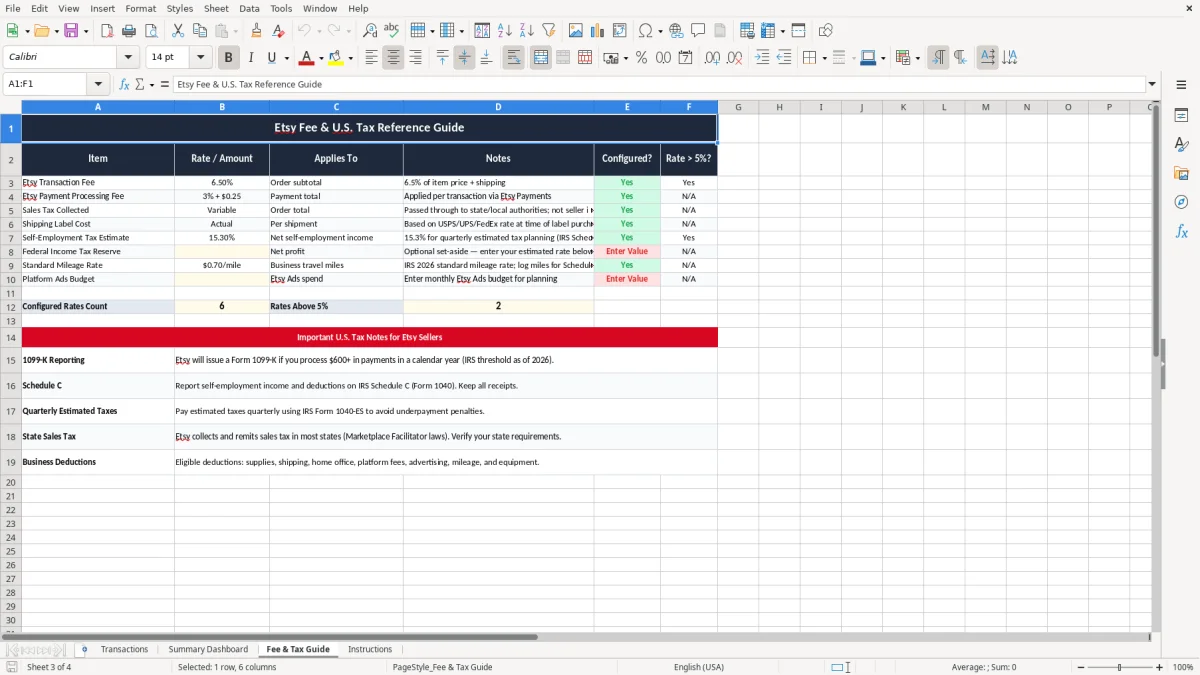Click the zoom slider handle
This screenshot has height=675, width=1200.
[1119, 667]
